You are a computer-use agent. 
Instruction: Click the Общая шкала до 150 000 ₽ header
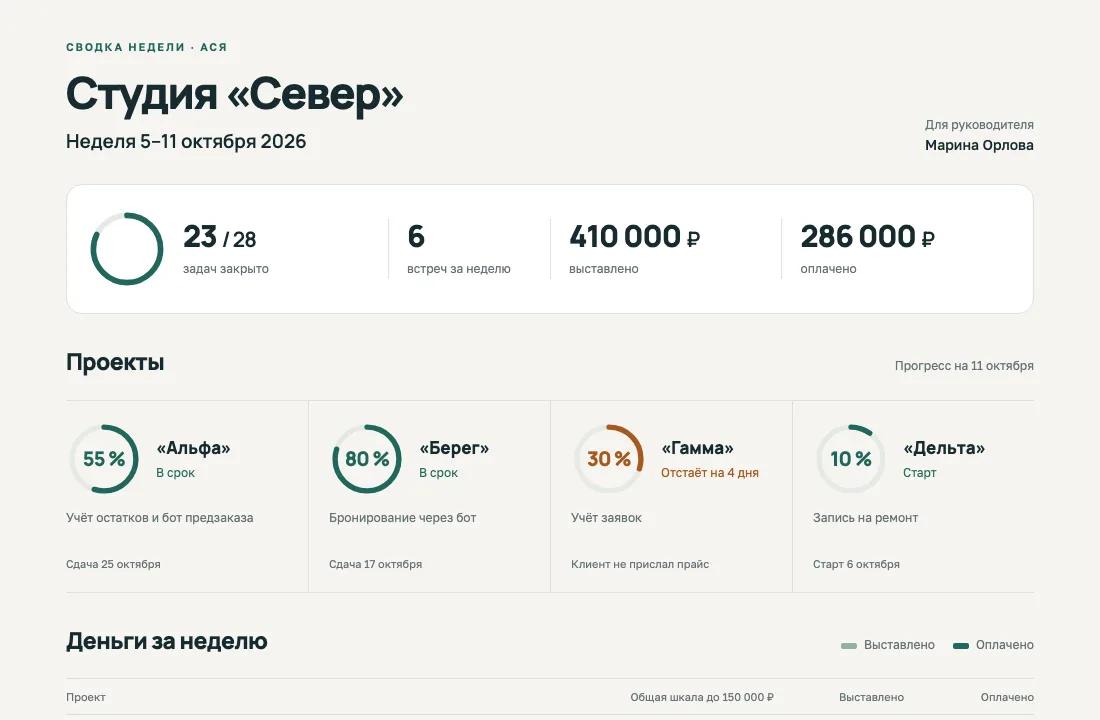tap(702, 698)
